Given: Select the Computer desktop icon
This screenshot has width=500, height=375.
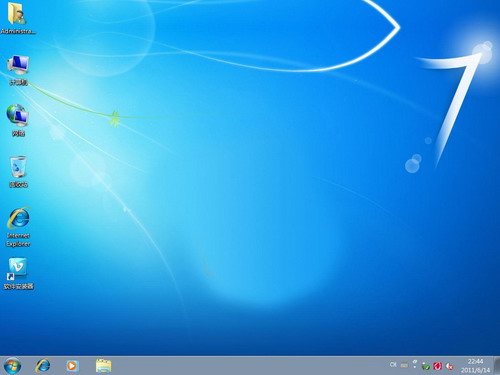Looking at the screenshot, I should pyautogui.click(x=18, y=70).
